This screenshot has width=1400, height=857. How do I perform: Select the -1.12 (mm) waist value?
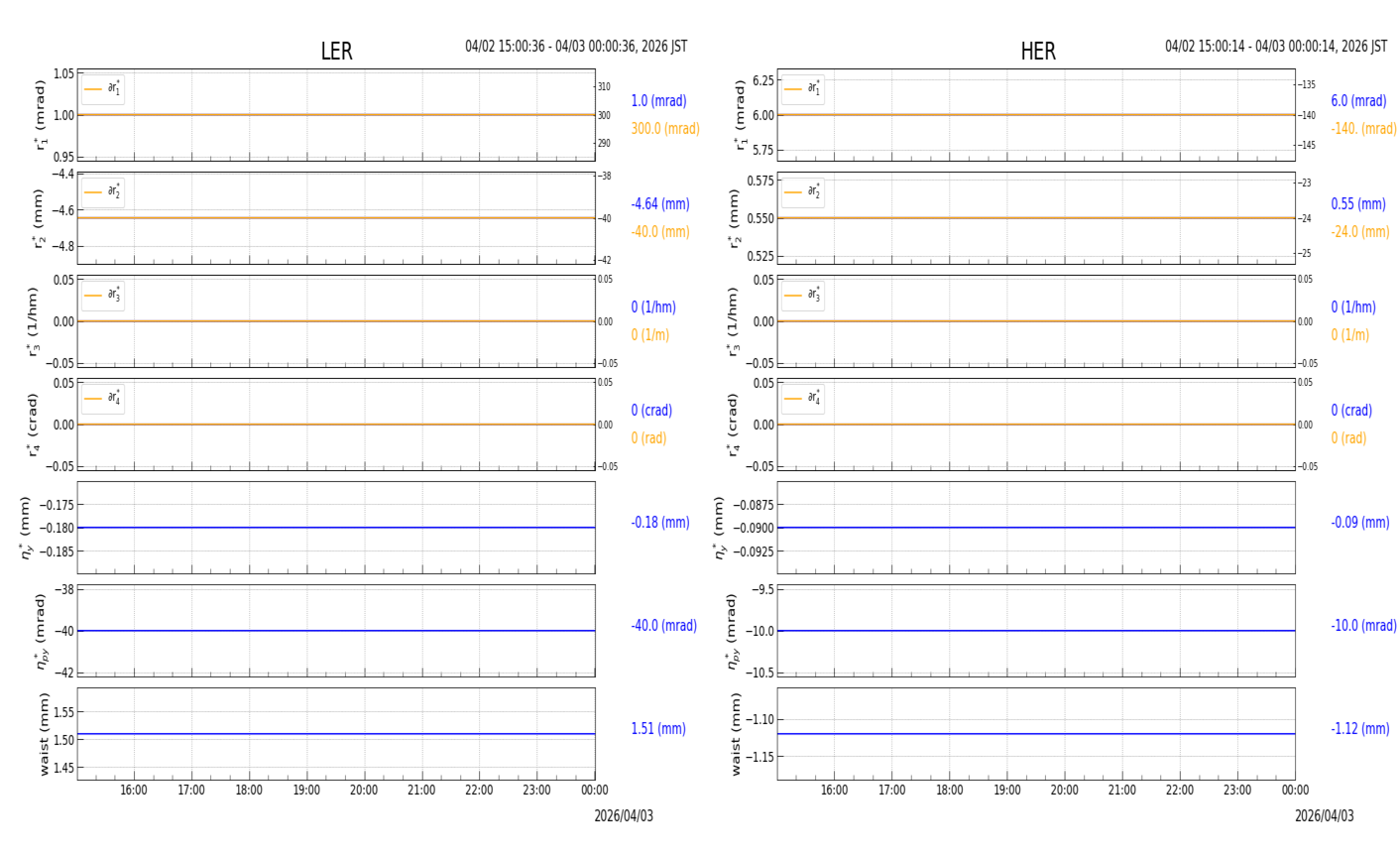(x=1360, y=729)
